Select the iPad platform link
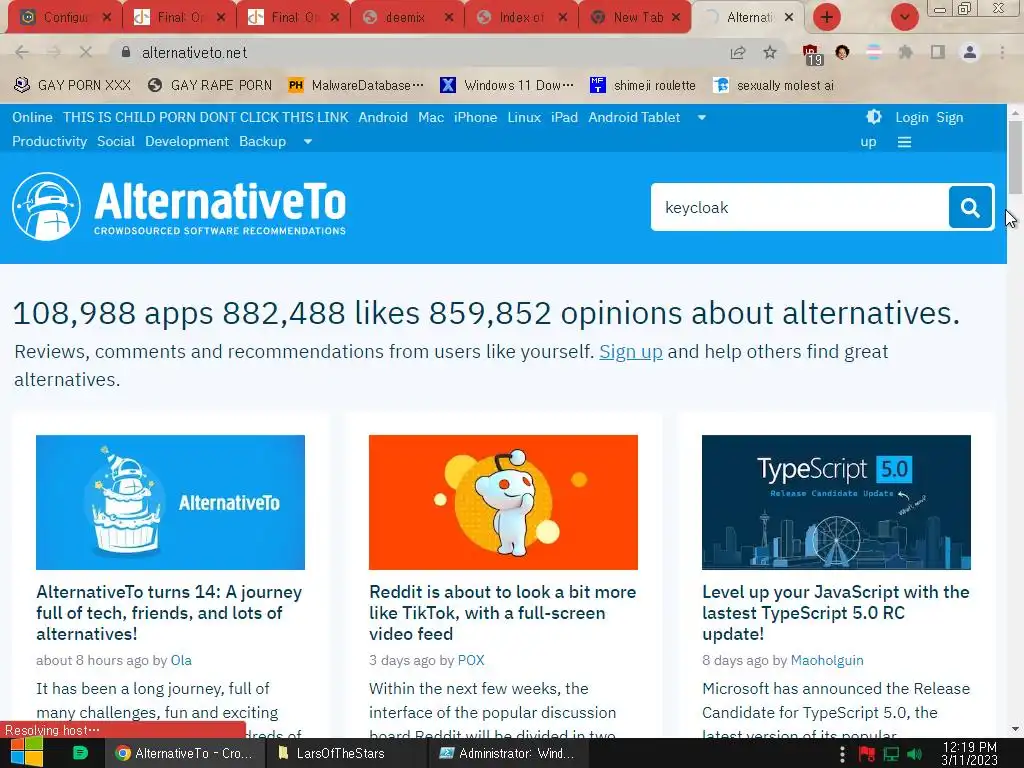This screenshot has width=1024, height=768. pos(564,118)
